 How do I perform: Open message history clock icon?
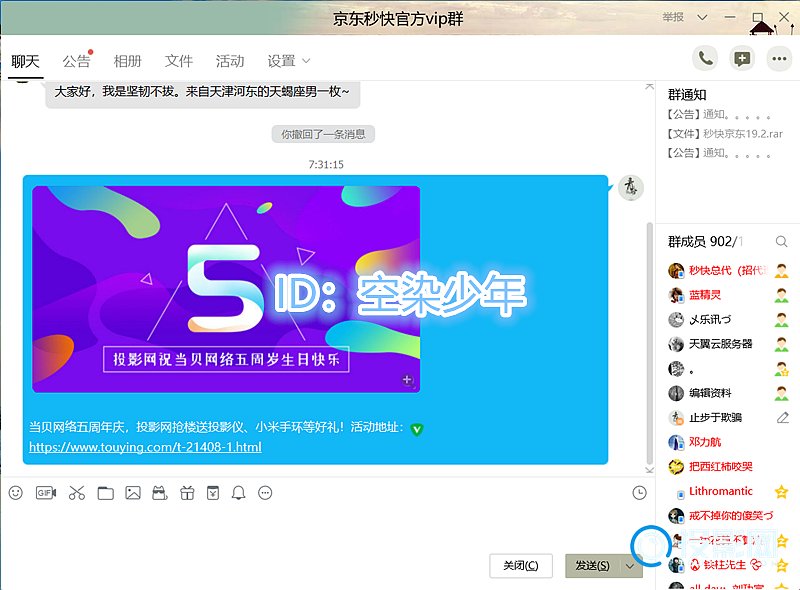click(639, 493)
